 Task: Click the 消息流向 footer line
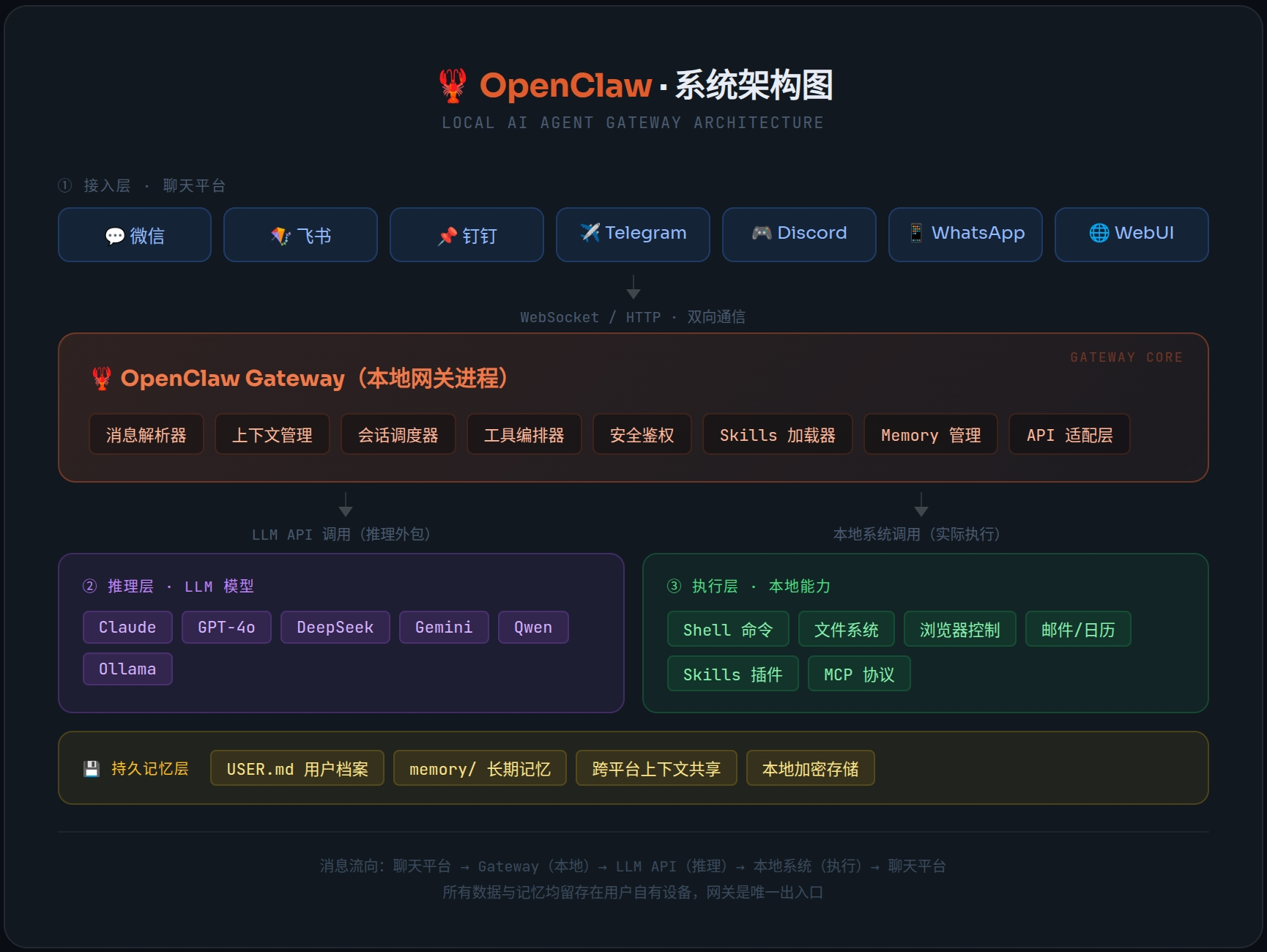click(633, 866)
